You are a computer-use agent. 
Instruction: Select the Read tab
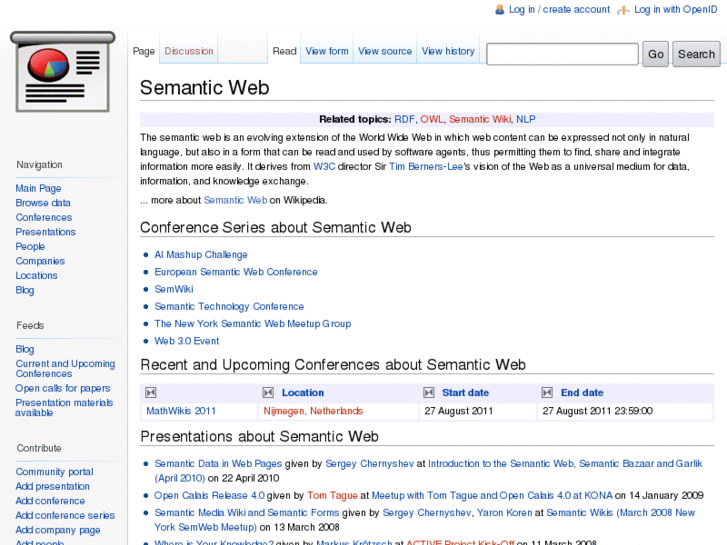pos(284,51)
